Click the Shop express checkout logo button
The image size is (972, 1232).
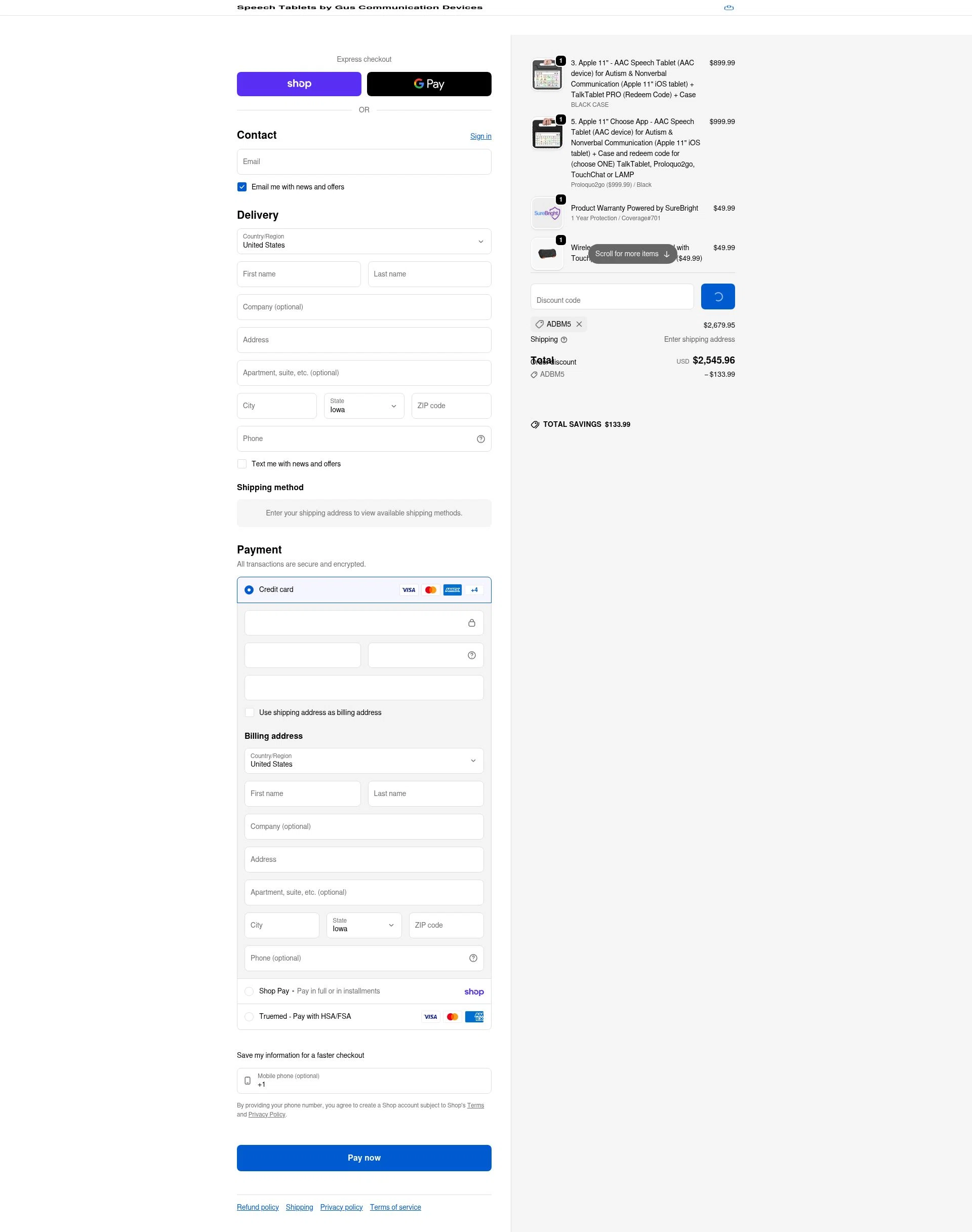[298, 84]
